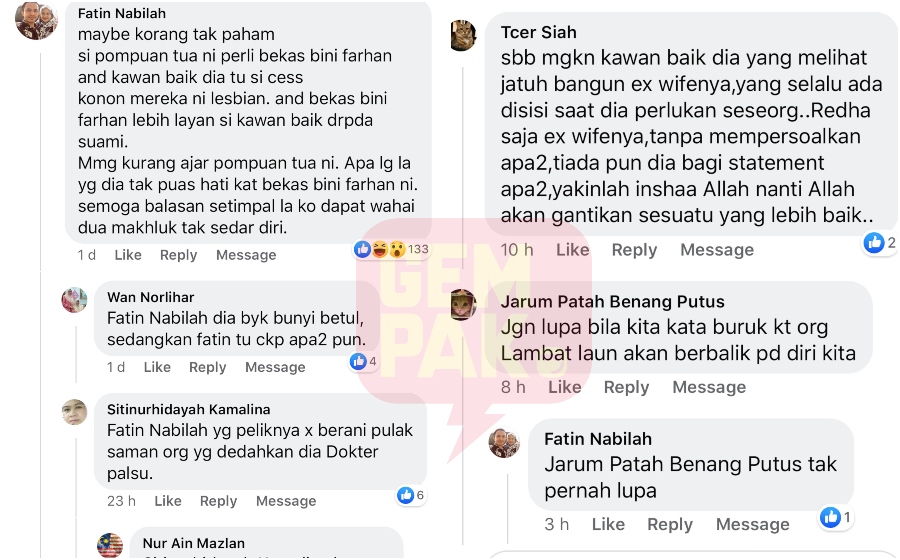Viewport: 900px width, 560px height.
Task: Open Fatin Nabilah's profile picture, top comment
Action: pos(36,21)
